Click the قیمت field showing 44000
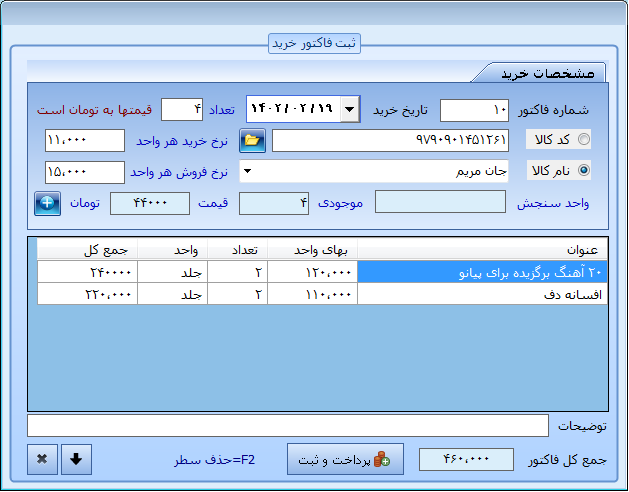This screenshot has width=629, height=492. click(x=150, y=203)
